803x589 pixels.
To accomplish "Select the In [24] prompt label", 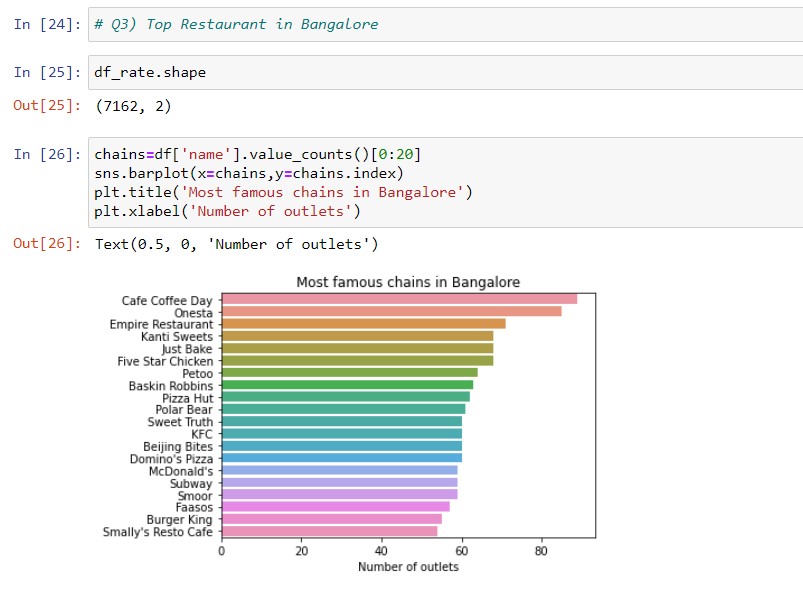I will 47,24.
